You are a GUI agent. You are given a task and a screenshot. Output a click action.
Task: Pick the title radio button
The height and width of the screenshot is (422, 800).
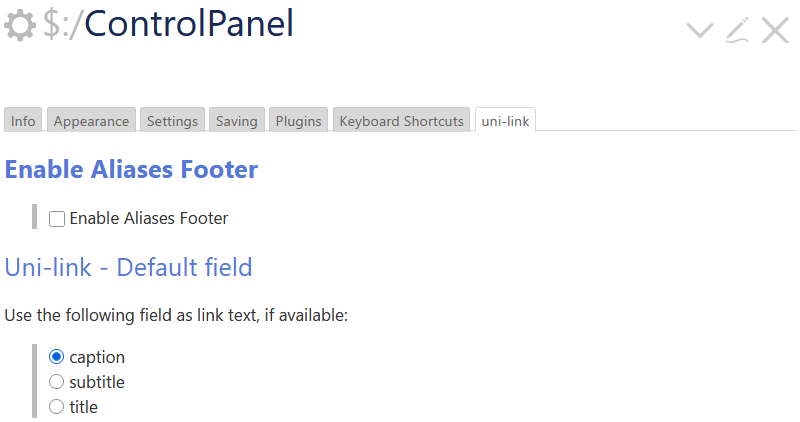point(57,407)
